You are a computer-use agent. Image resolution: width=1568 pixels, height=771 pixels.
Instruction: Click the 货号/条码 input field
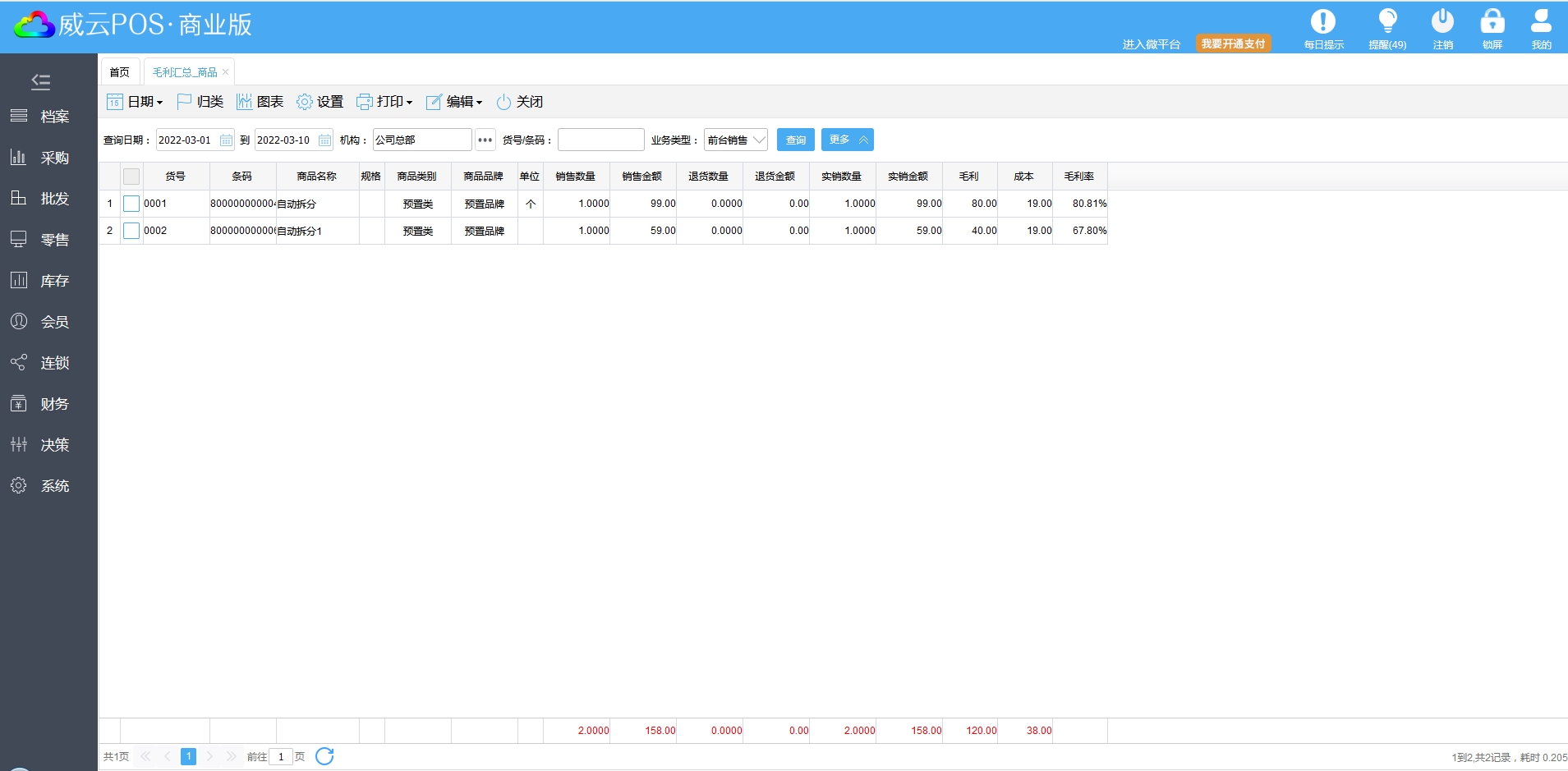pyautogui.click(x=600, y=140)
